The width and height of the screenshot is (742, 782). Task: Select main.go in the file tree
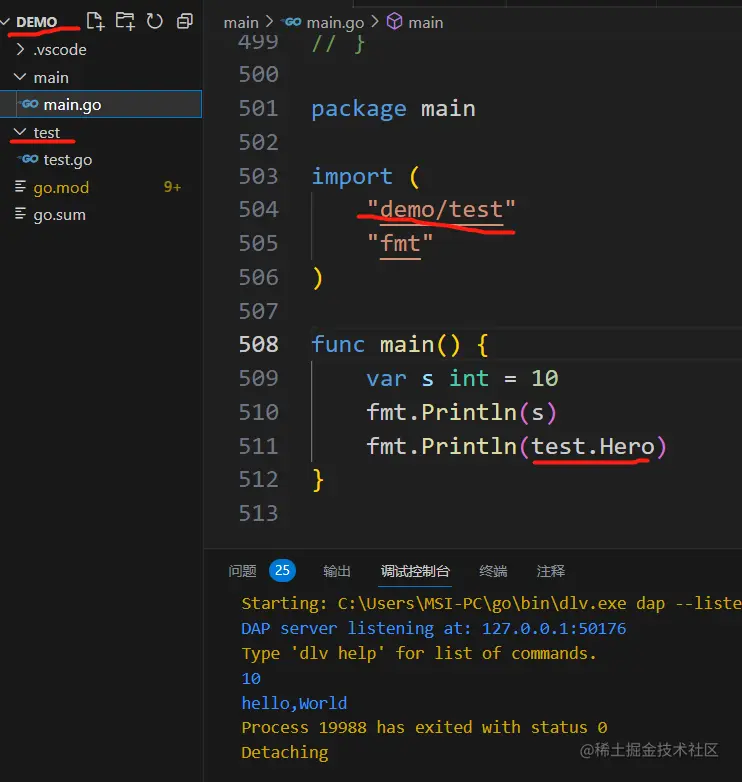101,104
